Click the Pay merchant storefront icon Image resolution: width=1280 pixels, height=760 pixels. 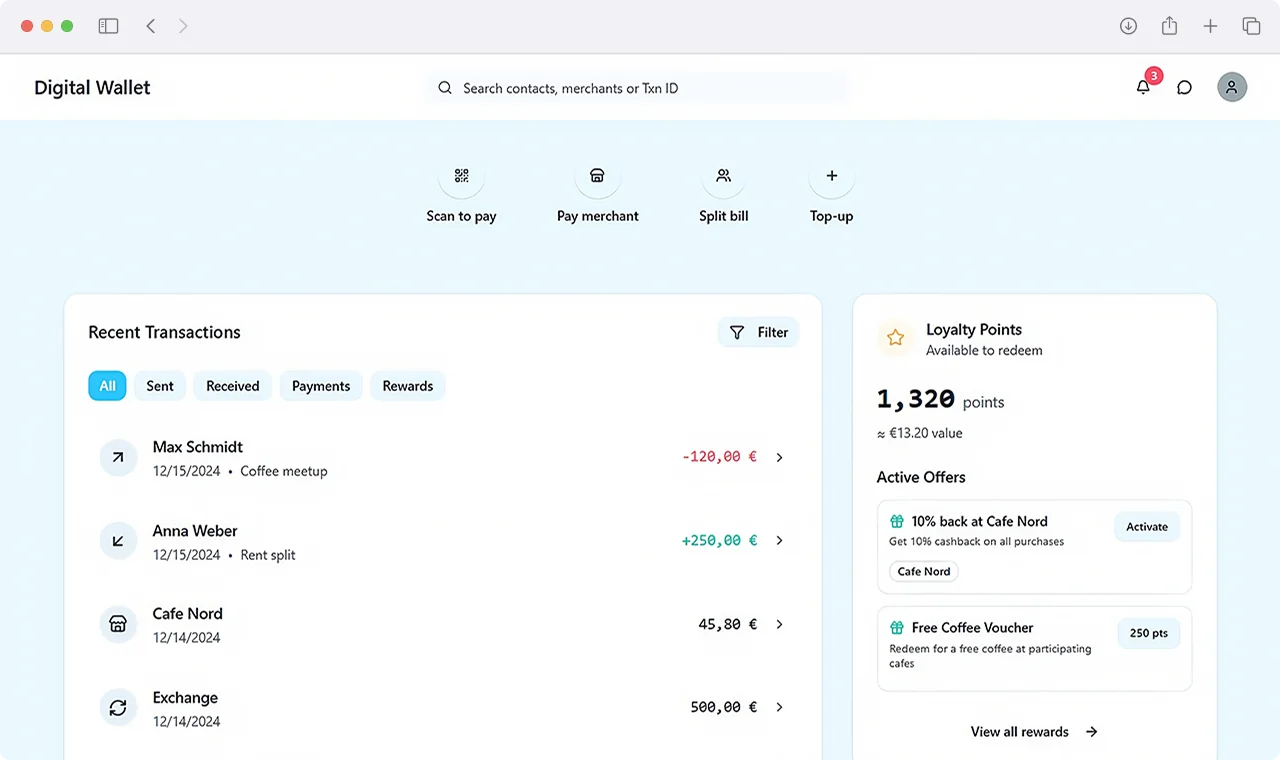(597, 176)
